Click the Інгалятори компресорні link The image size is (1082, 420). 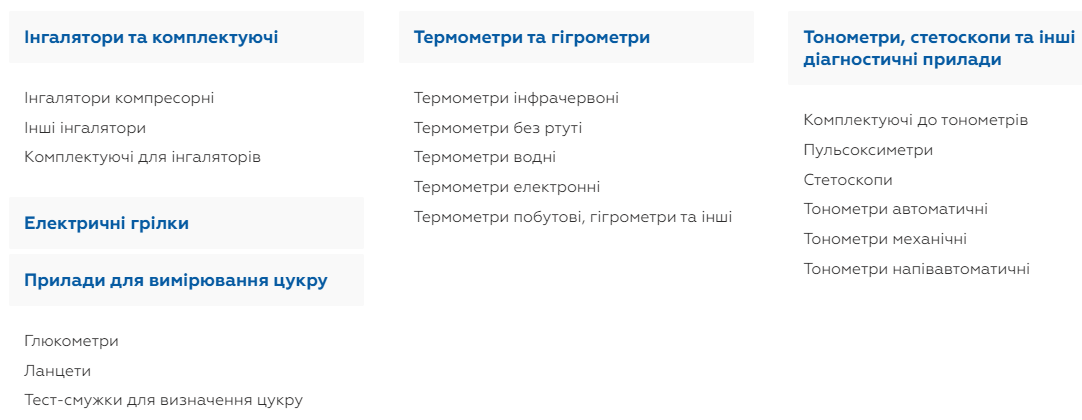coord(119,98)
